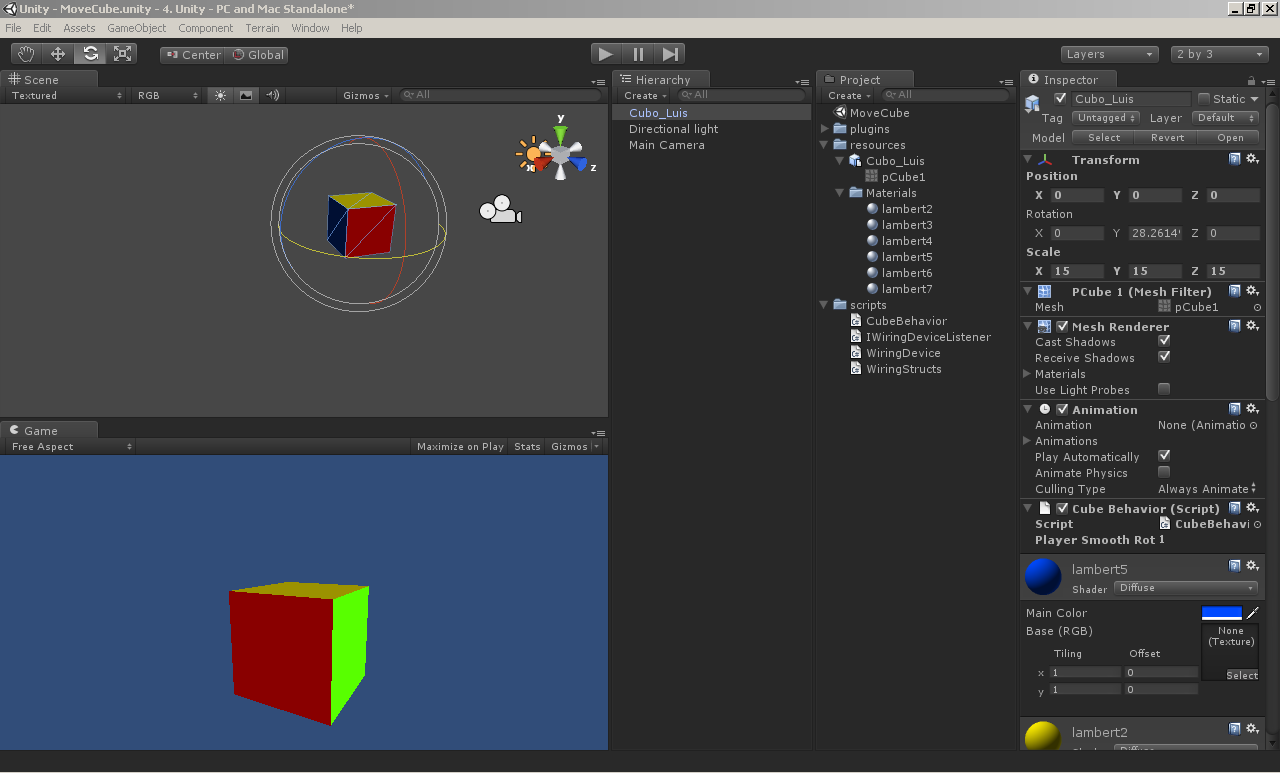1280x773 pixels.
Task: Click the Revert model button
Action: point(1167,138)
